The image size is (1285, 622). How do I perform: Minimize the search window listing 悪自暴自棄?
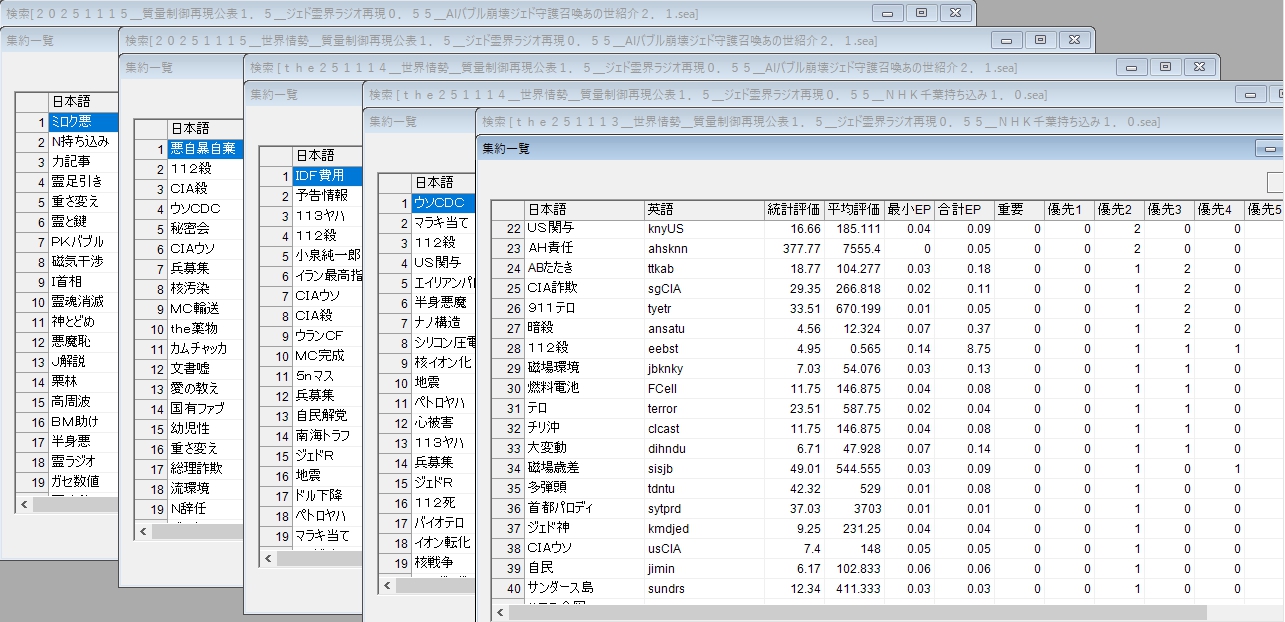tap(1006, 40)
